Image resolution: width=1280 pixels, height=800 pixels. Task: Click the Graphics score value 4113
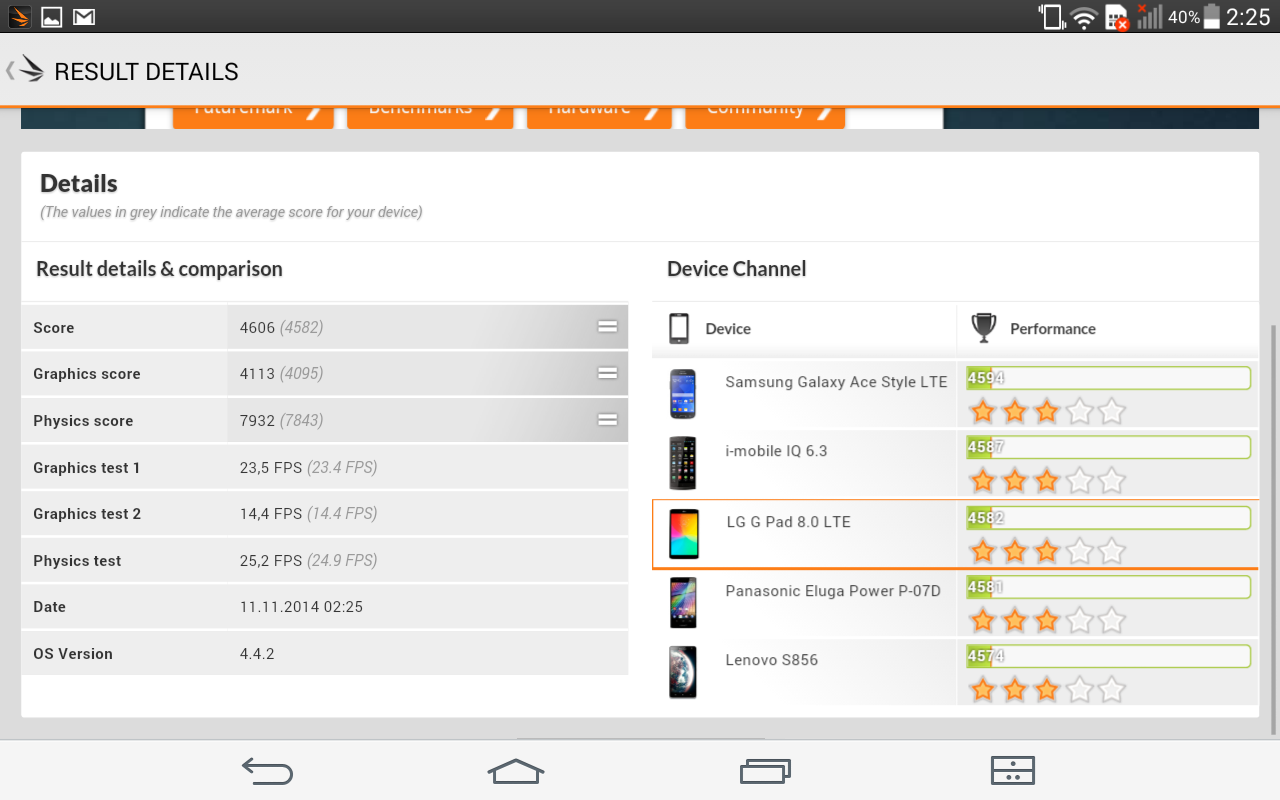(x=257, y=374)
